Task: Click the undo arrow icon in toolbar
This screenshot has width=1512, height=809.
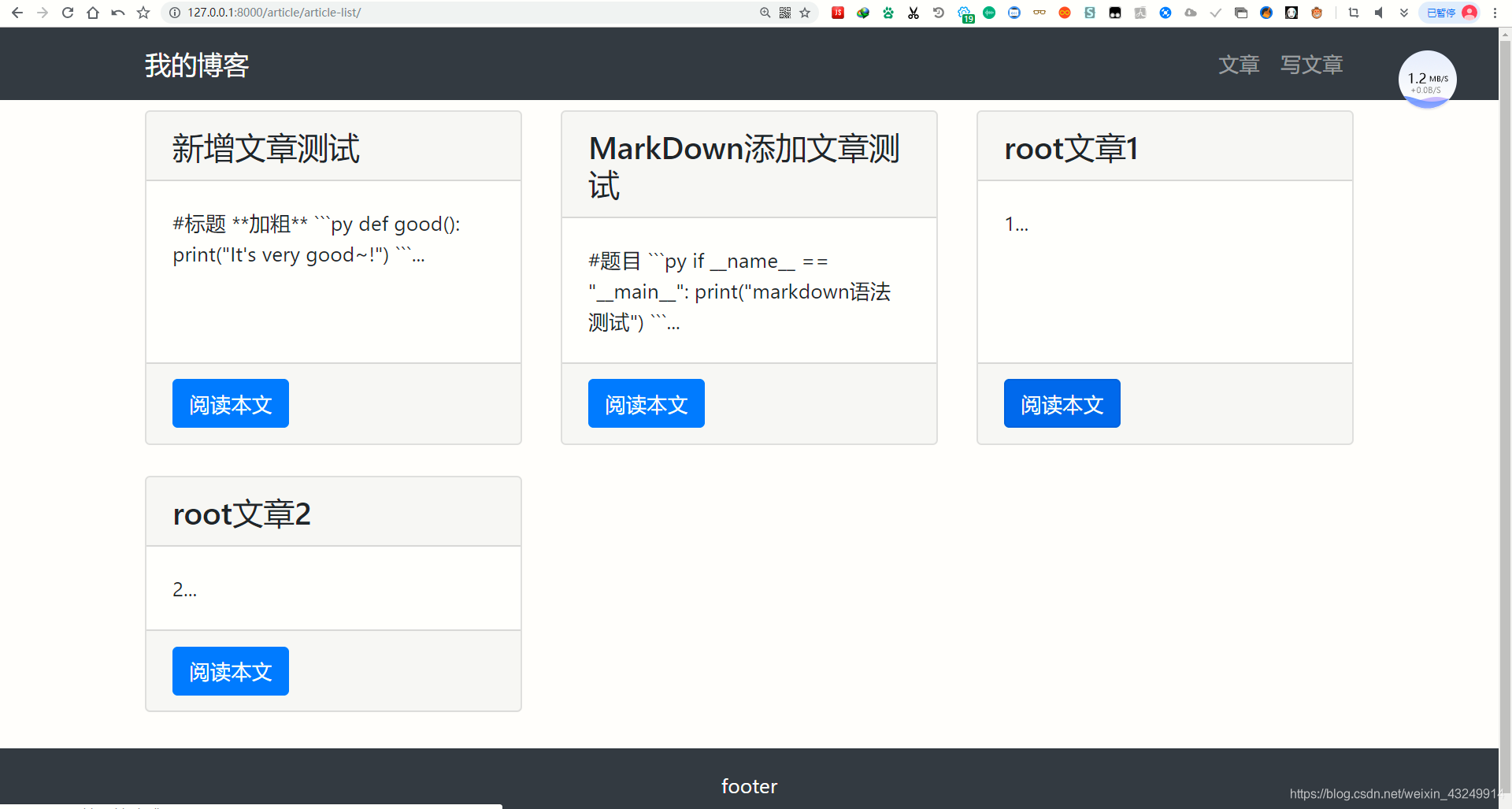Action: pos(118,13)
